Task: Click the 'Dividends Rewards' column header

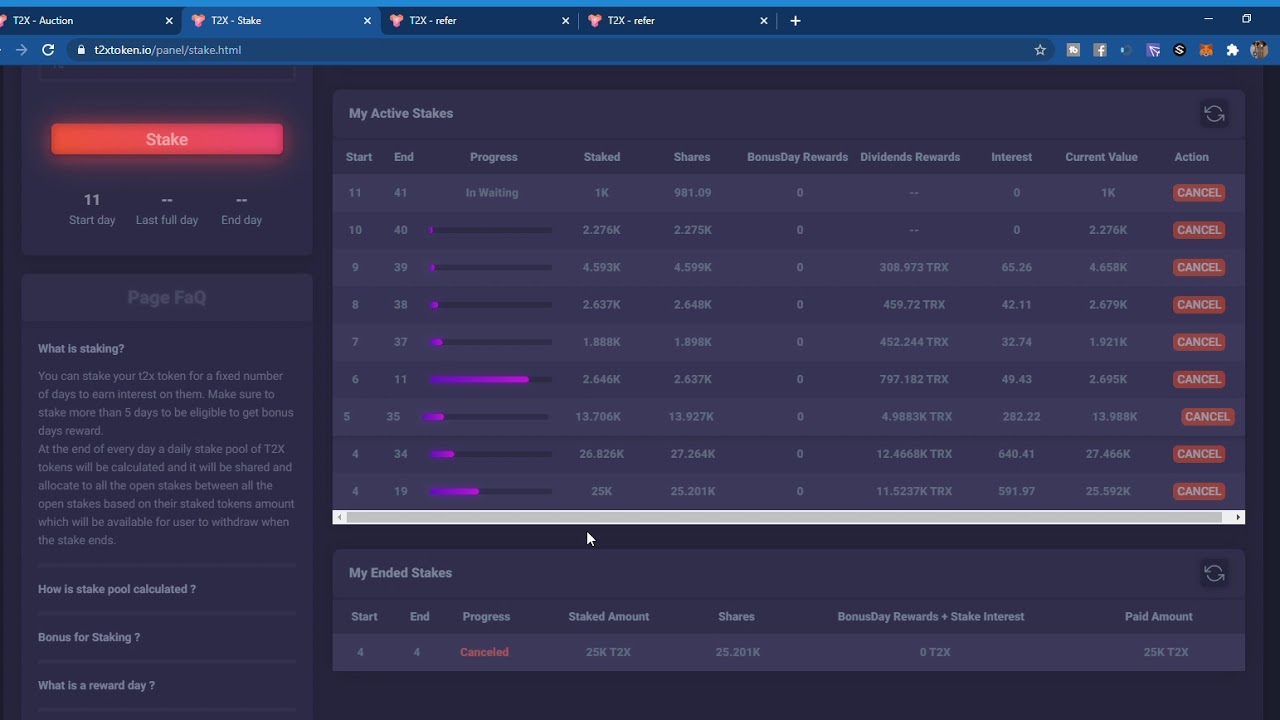Action: [x=910, y=157]
